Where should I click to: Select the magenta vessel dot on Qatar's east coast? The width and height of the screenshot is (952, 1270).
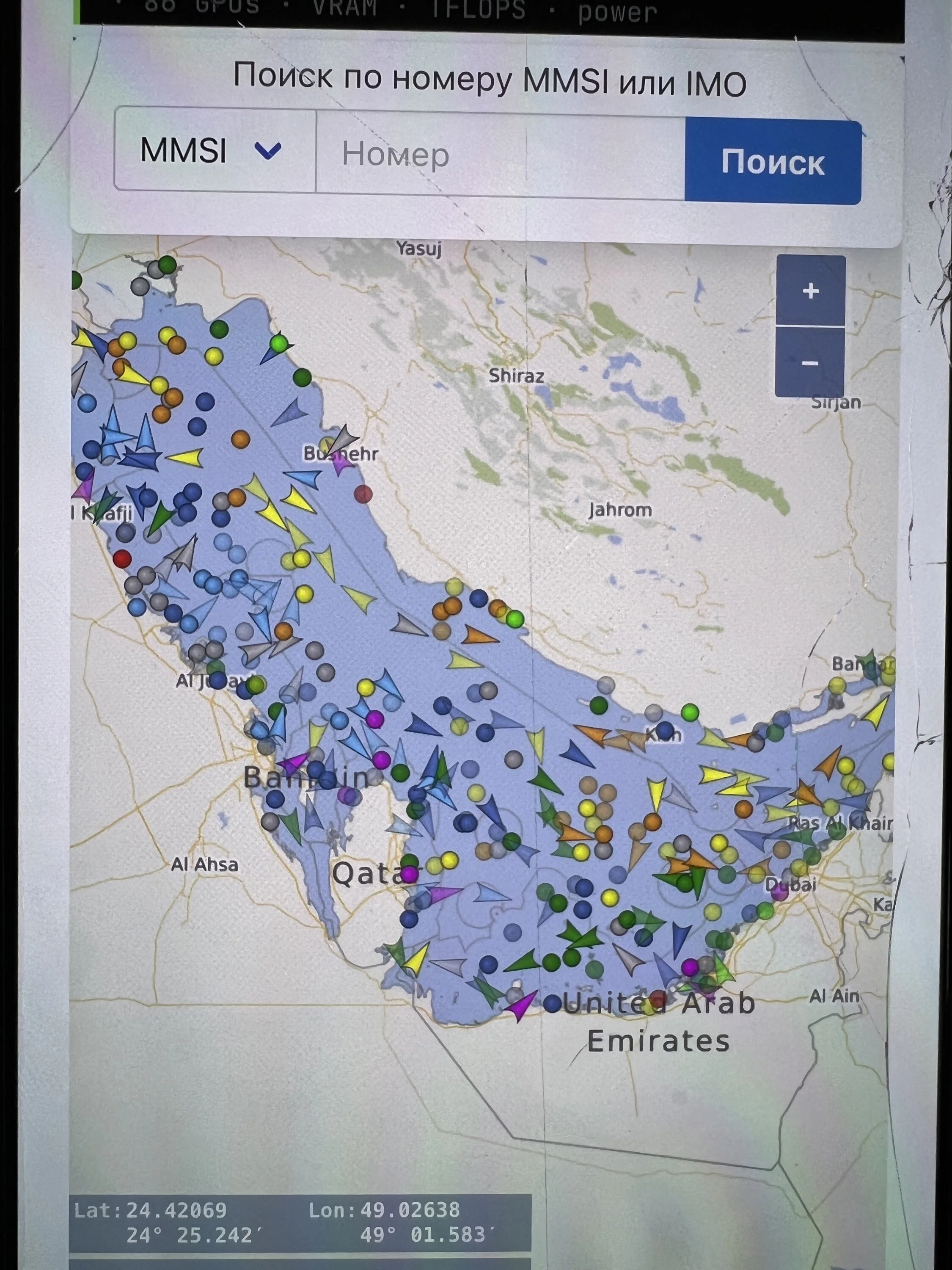pos(409,874)
